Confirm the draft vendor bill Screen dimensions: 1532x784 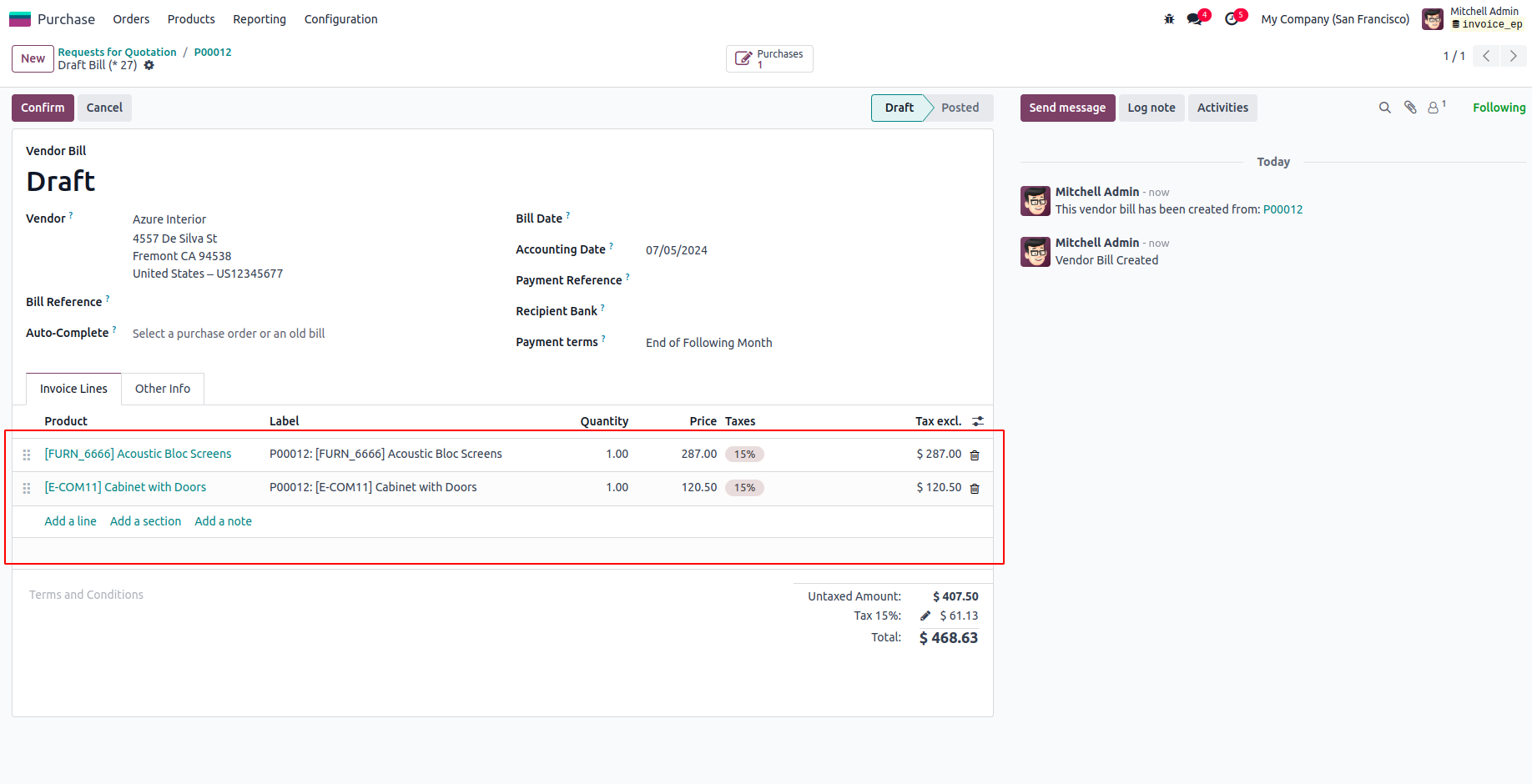(43, 108)
